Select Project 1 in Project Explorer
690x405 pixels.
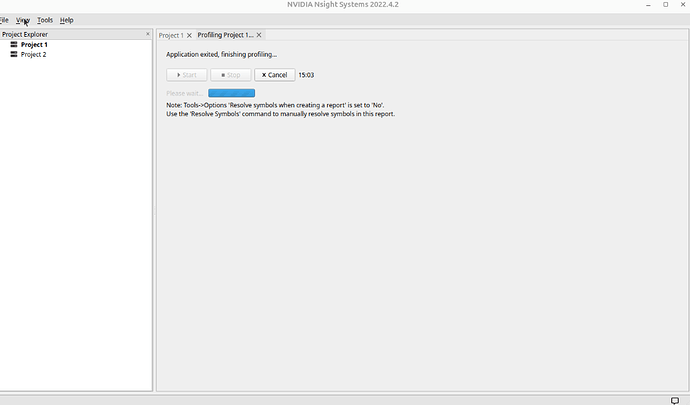click(34, 44)
